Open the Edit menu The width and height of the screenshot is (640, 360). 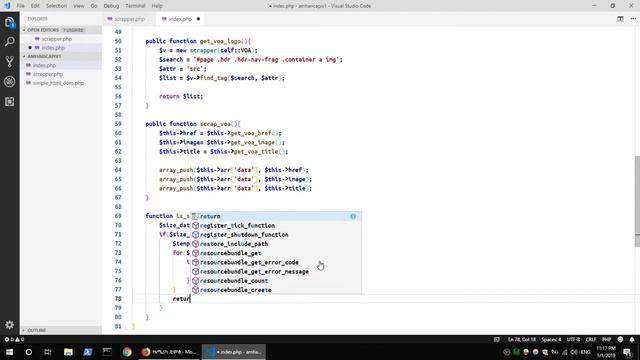click(x=35, y=6)
